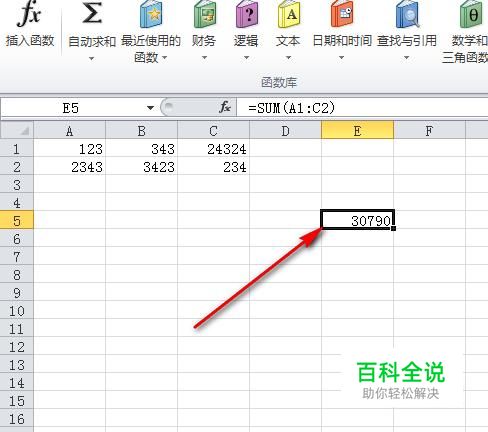488x432 pixels.
Task: Click the formula bar with =SUM(A1:C2)
Action: click(x=362, y=108)
